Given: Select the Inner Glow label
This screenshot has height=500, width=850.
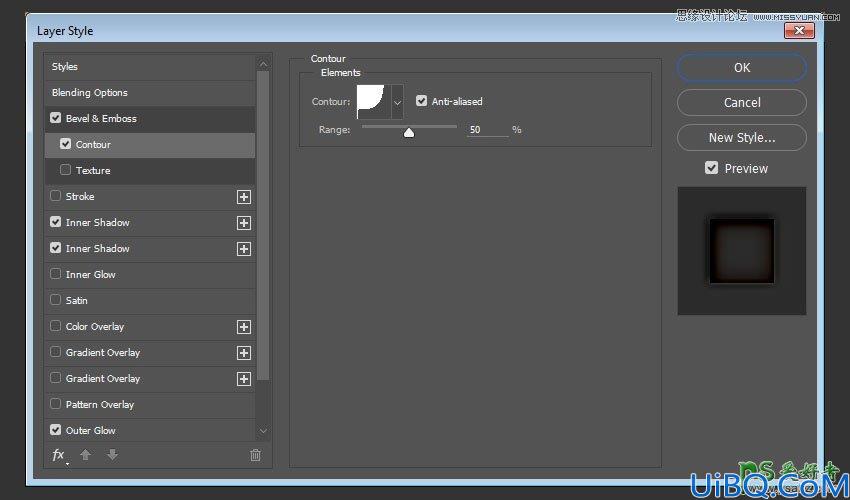Looking at the screenshot, I should coord(91,274).
